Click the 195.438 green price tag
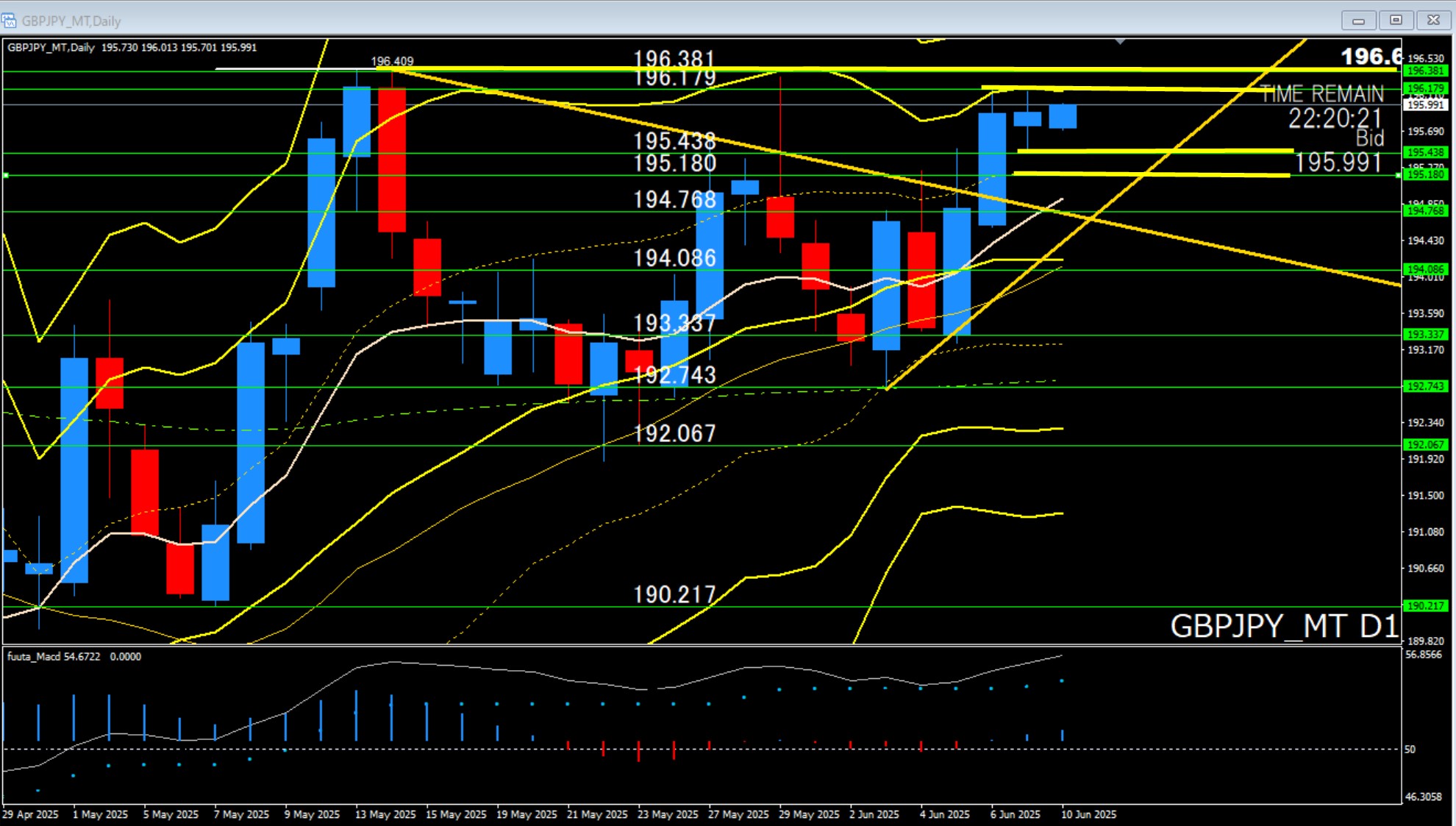 point(1426,152)
